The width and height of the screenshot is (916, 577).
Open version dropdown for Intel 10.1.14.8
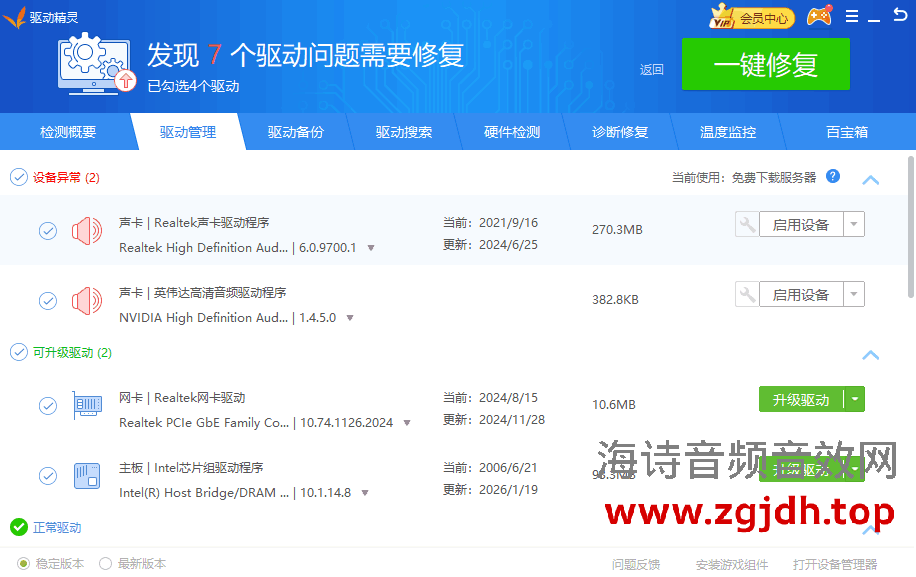[x=365, y=493]
